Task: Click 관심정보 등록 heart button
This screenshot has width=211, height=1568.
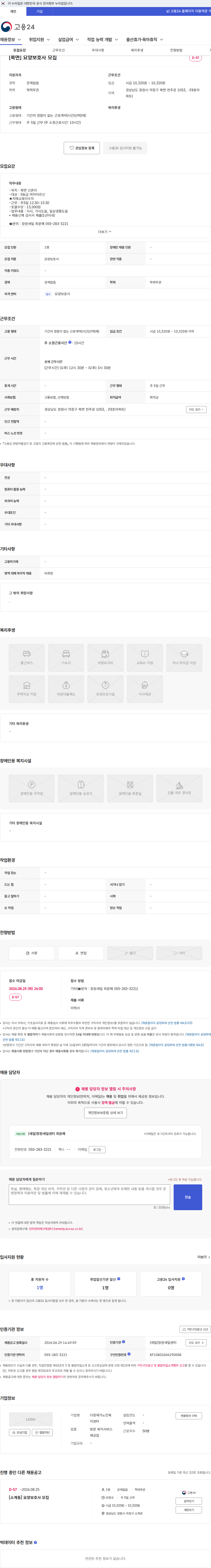Action: (x=82, y=148)
